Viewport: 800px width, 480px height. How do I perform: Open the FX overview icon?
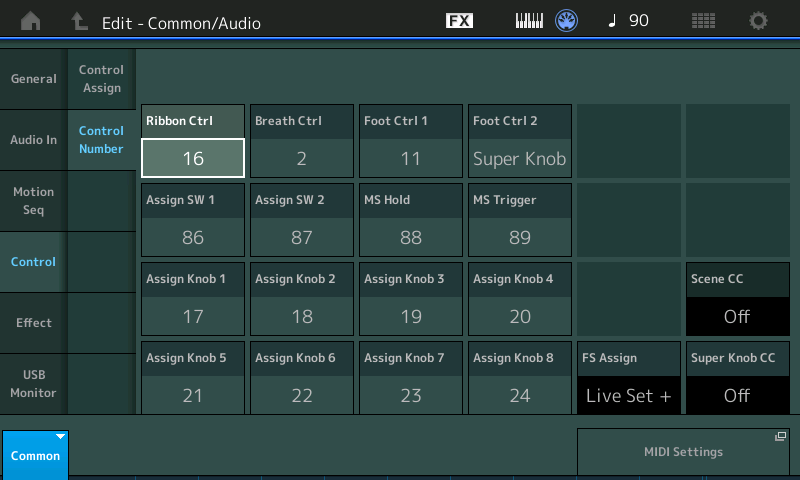(x=459, y=21)
